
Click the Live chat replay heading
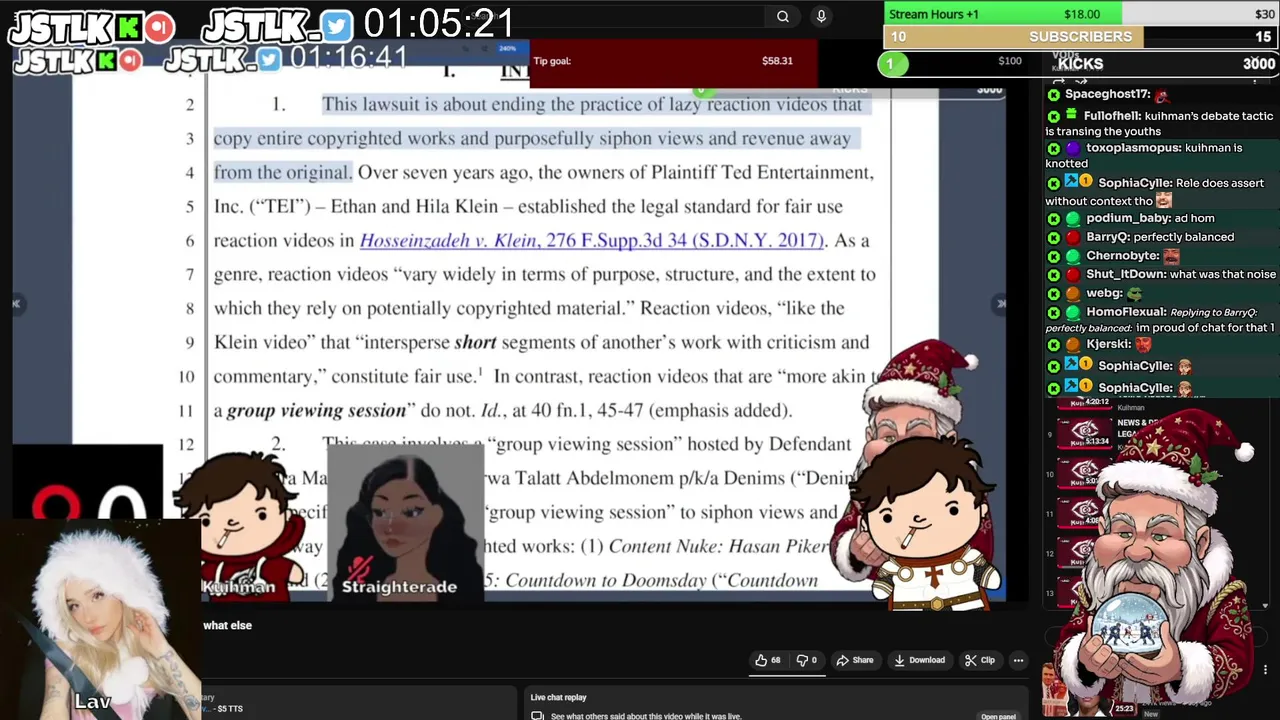[x=558, y=697]
